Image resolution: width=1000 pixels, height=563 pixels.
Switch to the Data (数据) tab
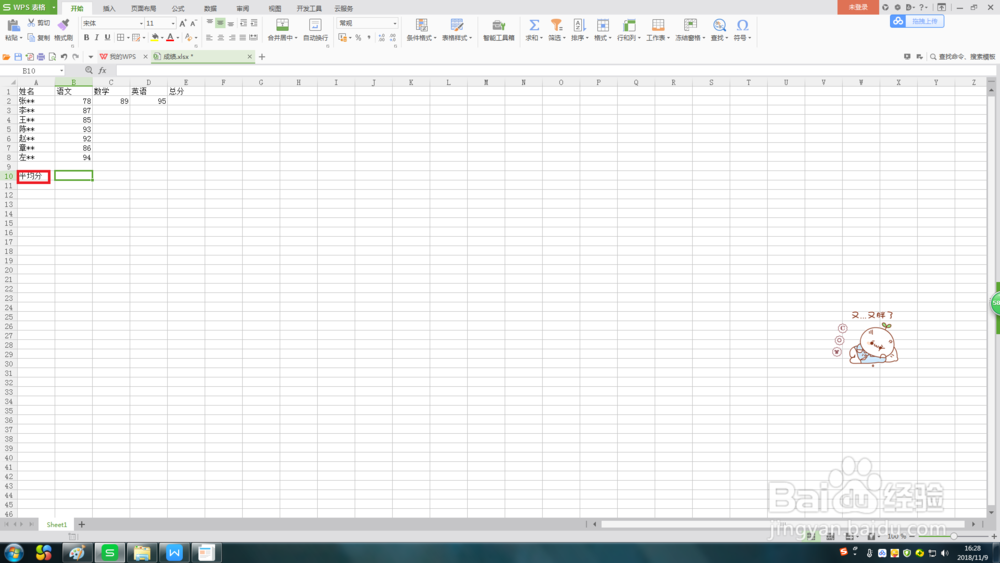click(x=210, y=8)
